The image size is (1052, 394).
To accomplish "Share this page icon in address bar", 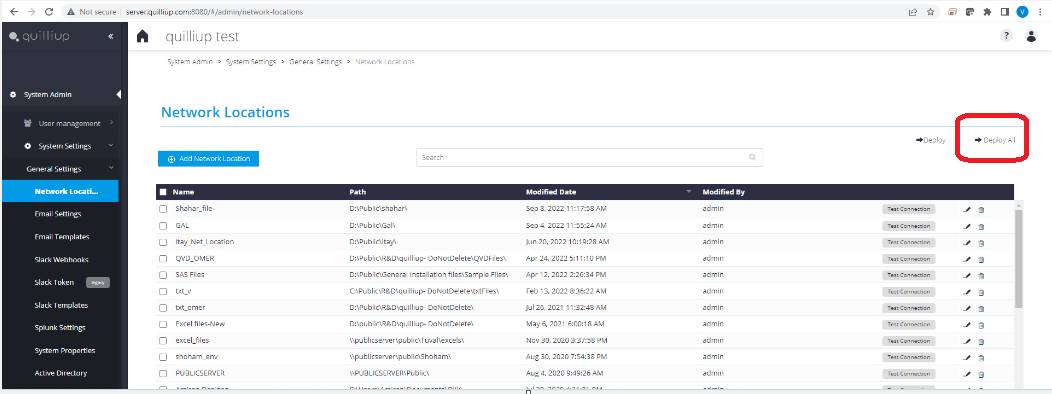I will click(x=913, y=11).
